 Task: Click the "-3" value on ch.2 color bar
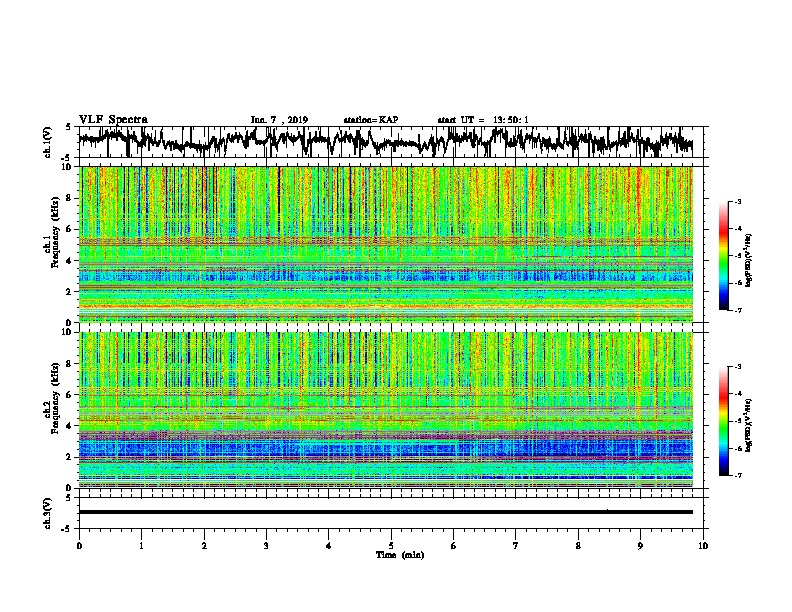[x=737, y=367]
